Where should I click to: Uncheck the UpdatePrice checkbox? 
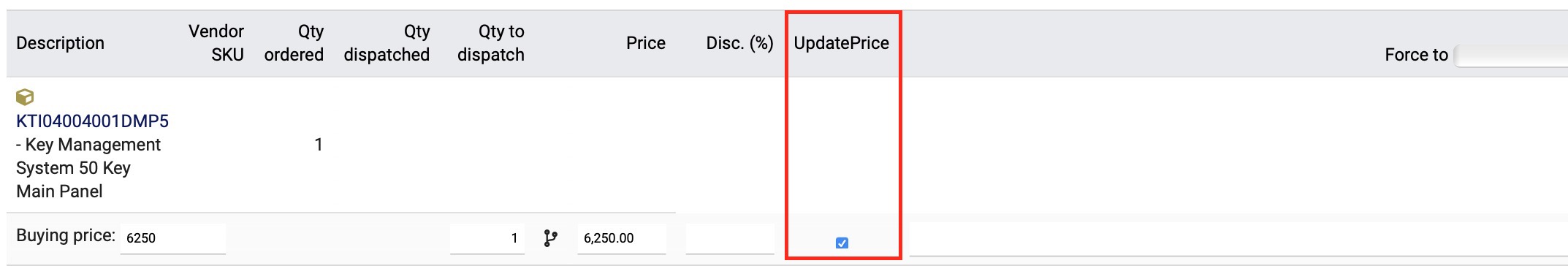[x=842, y=243]
